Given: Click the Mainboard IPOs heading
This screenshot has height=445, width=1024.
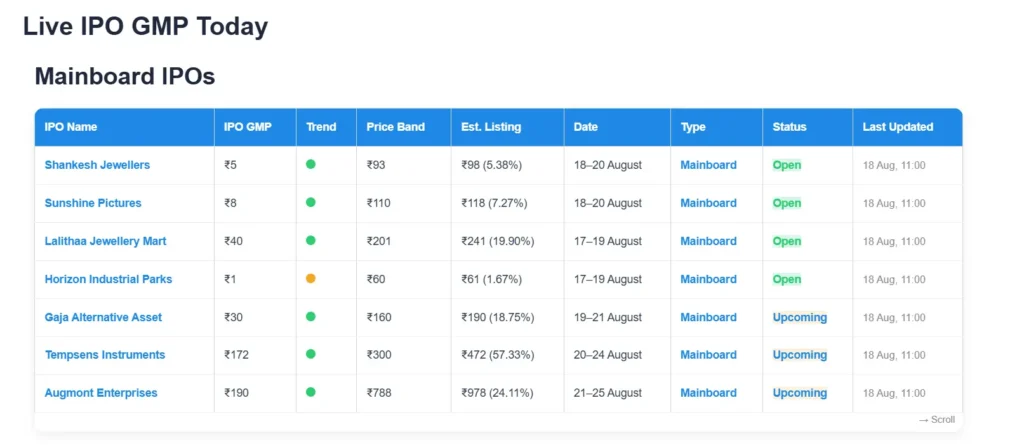Looking at the screenshot, I should coord(125,76).
